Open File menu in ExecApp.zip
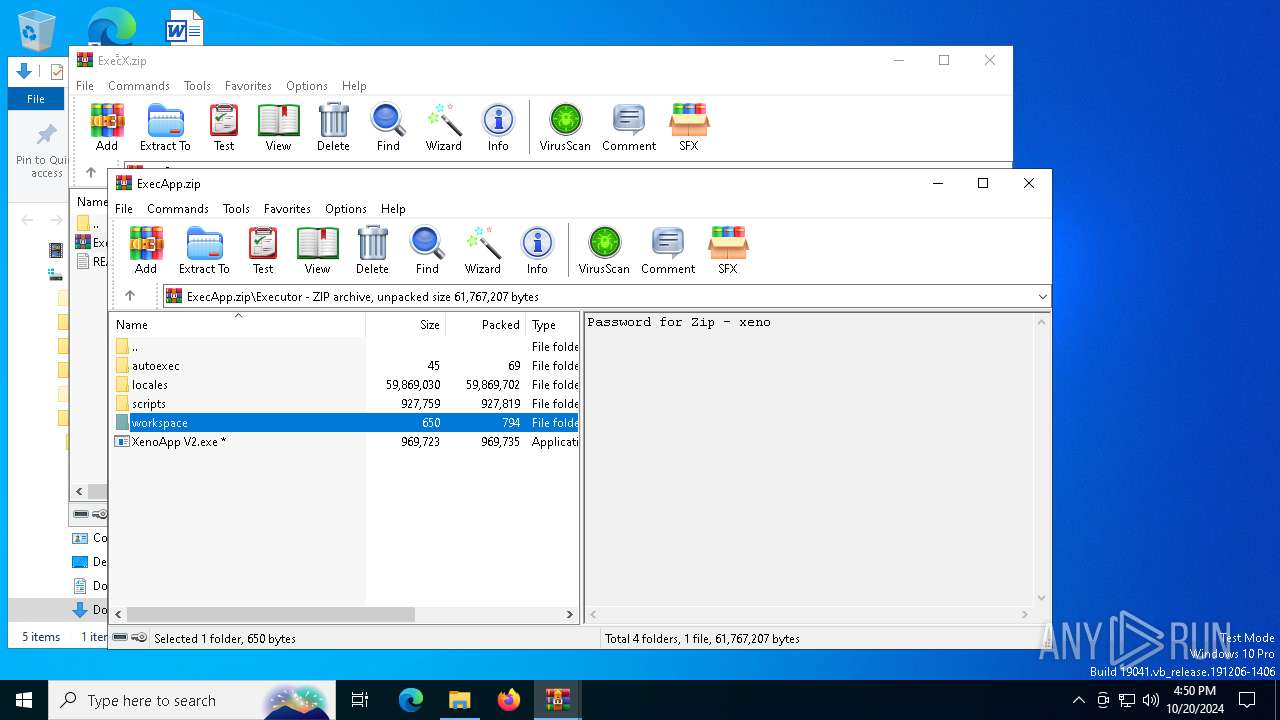1280x720 pixels. [124, 209]
